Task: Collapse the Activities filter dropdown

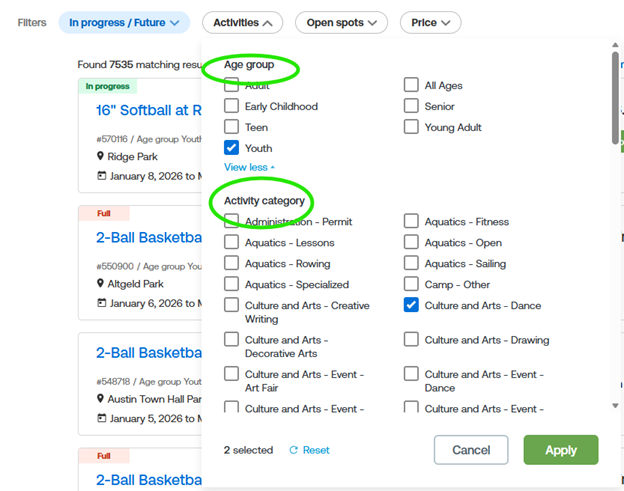Action: [x=242, y=22]
